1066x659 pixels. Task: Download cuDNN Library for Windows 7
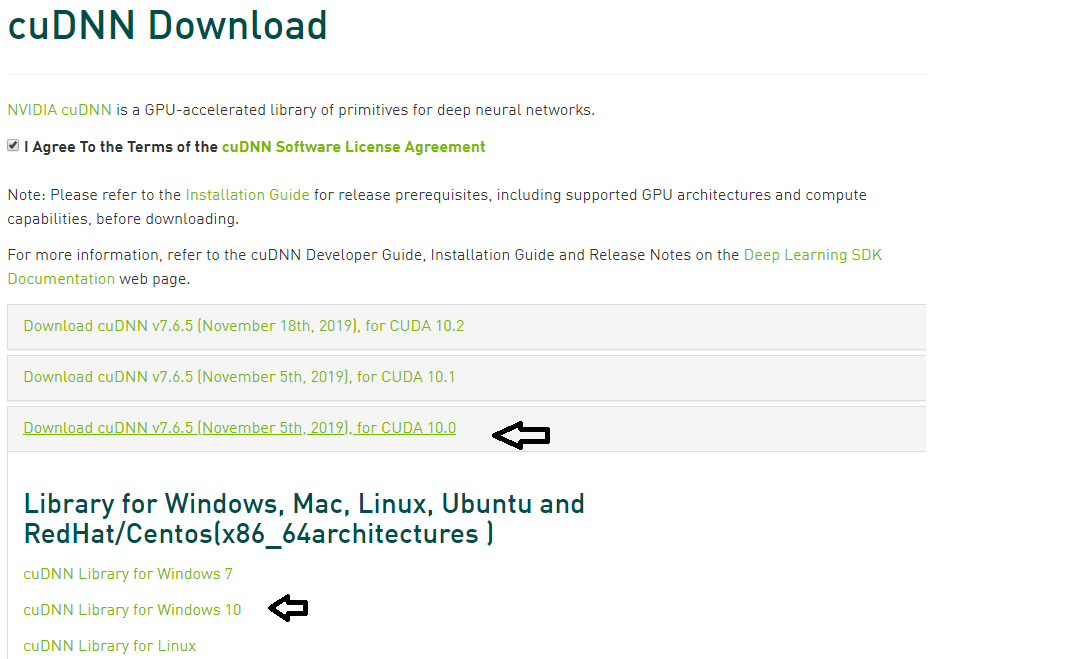click(128, 574)
